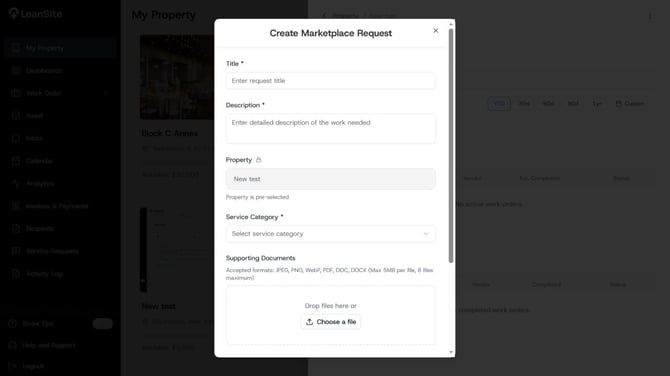Click the LeanSite logo in the sidebar
This screenshot has width=670, height=376.
[x=35, y=14]
